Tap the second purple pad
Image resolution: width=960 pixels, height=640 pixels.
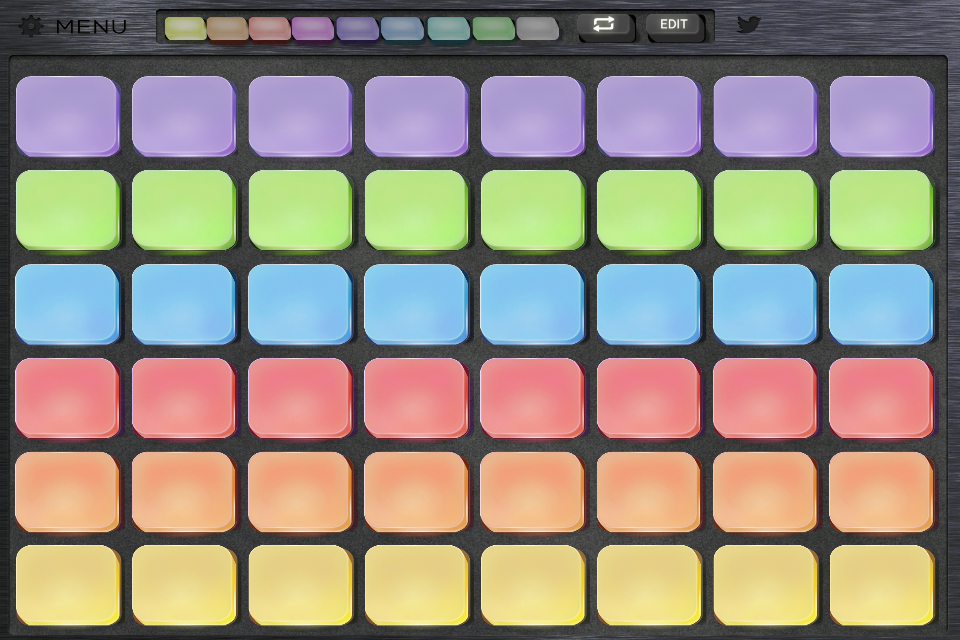[184, 116]
